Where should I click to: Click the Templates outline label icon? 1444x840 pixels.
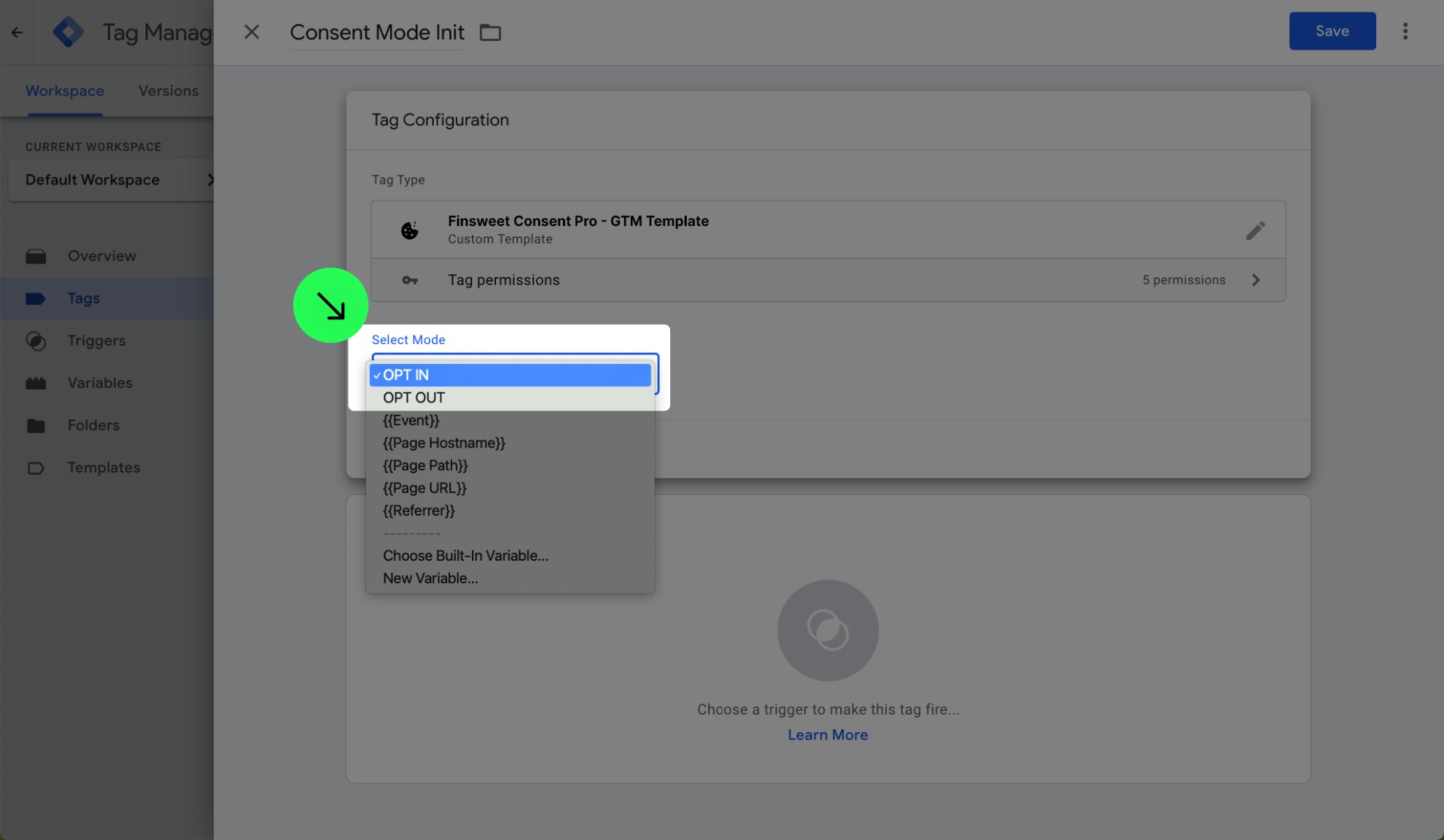pos(36,467)
